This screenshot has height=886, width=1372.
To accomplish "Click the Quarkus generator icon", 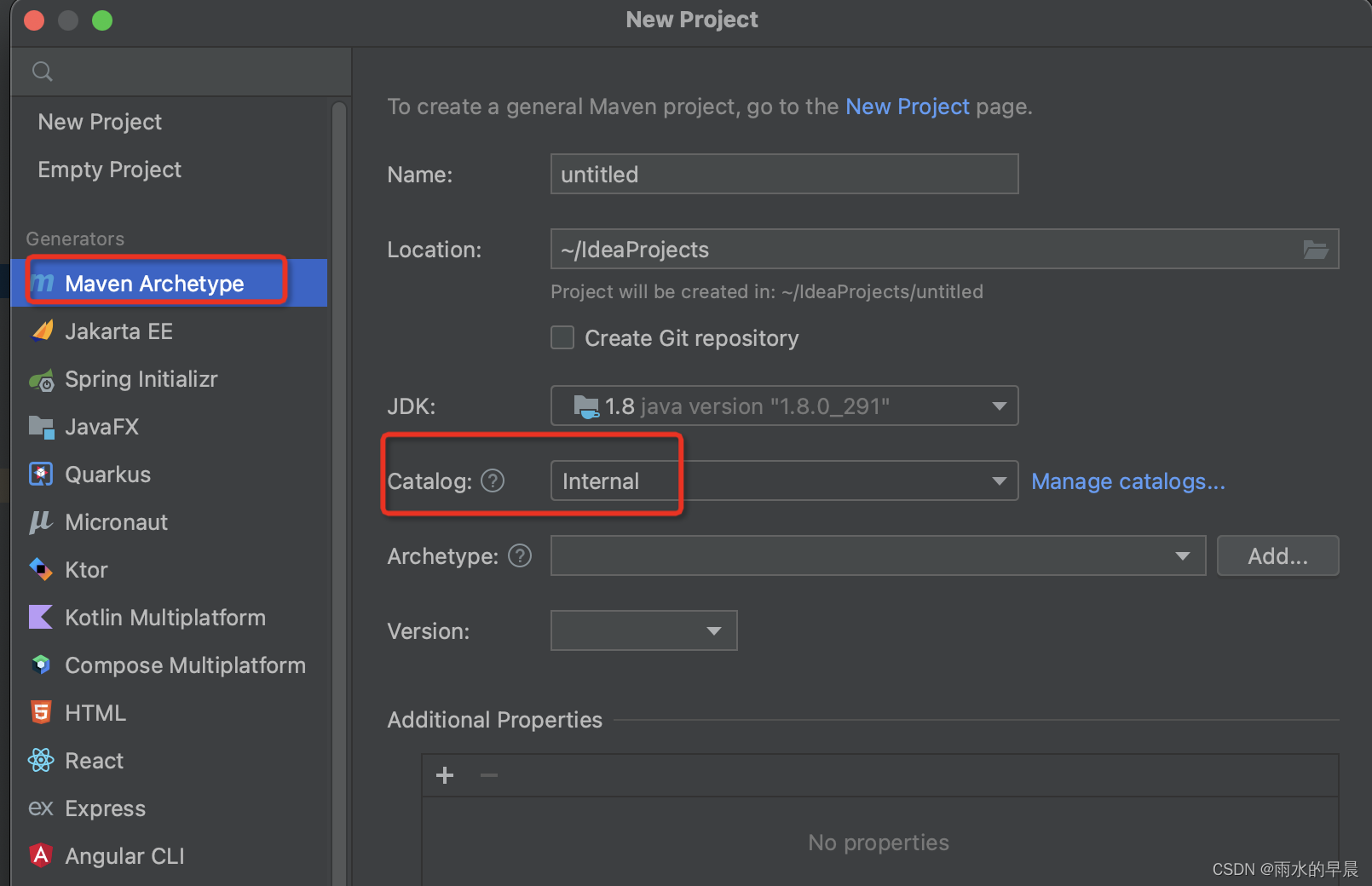I will (x=41, y=474).
